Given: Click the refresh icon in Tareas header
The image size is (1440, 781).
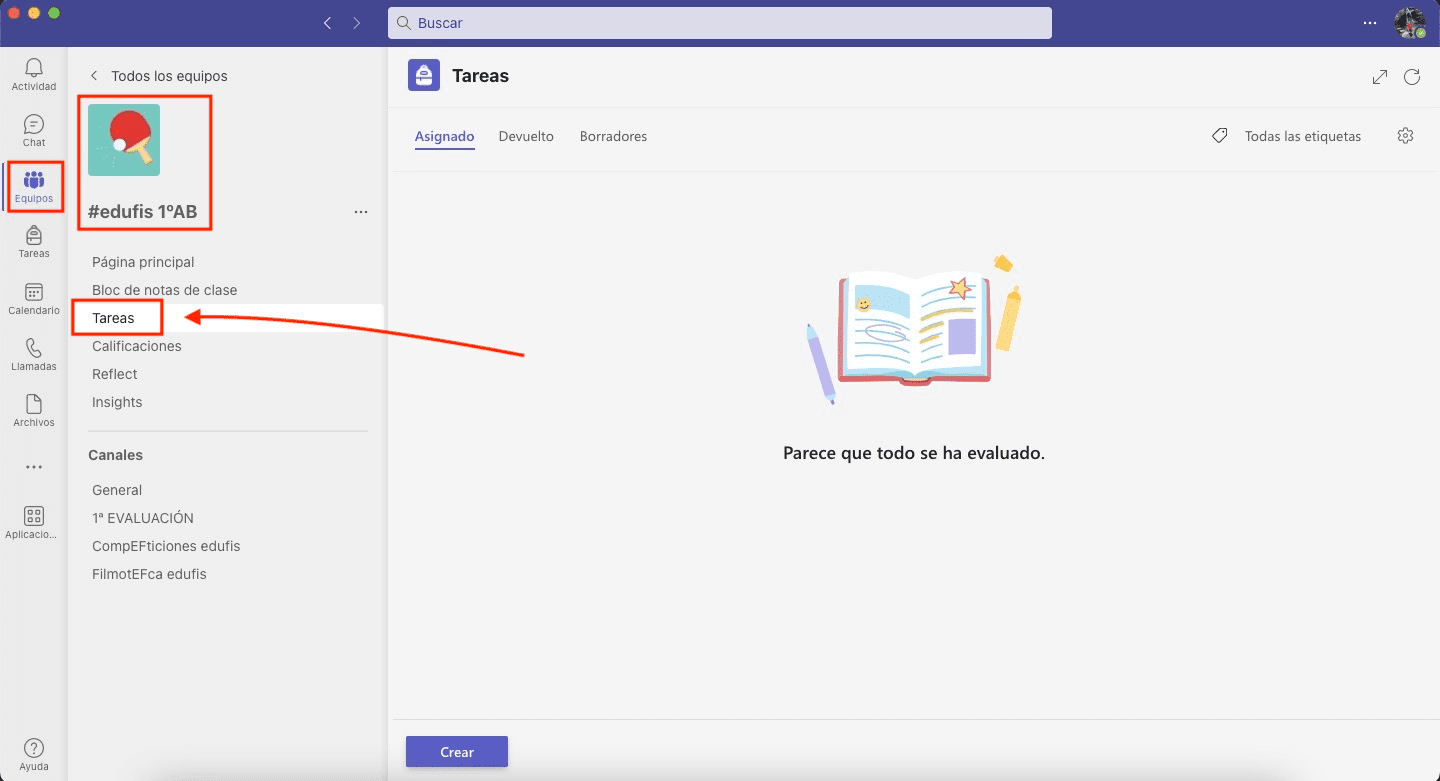Looking at the screenshot, I should [1412, 77].
